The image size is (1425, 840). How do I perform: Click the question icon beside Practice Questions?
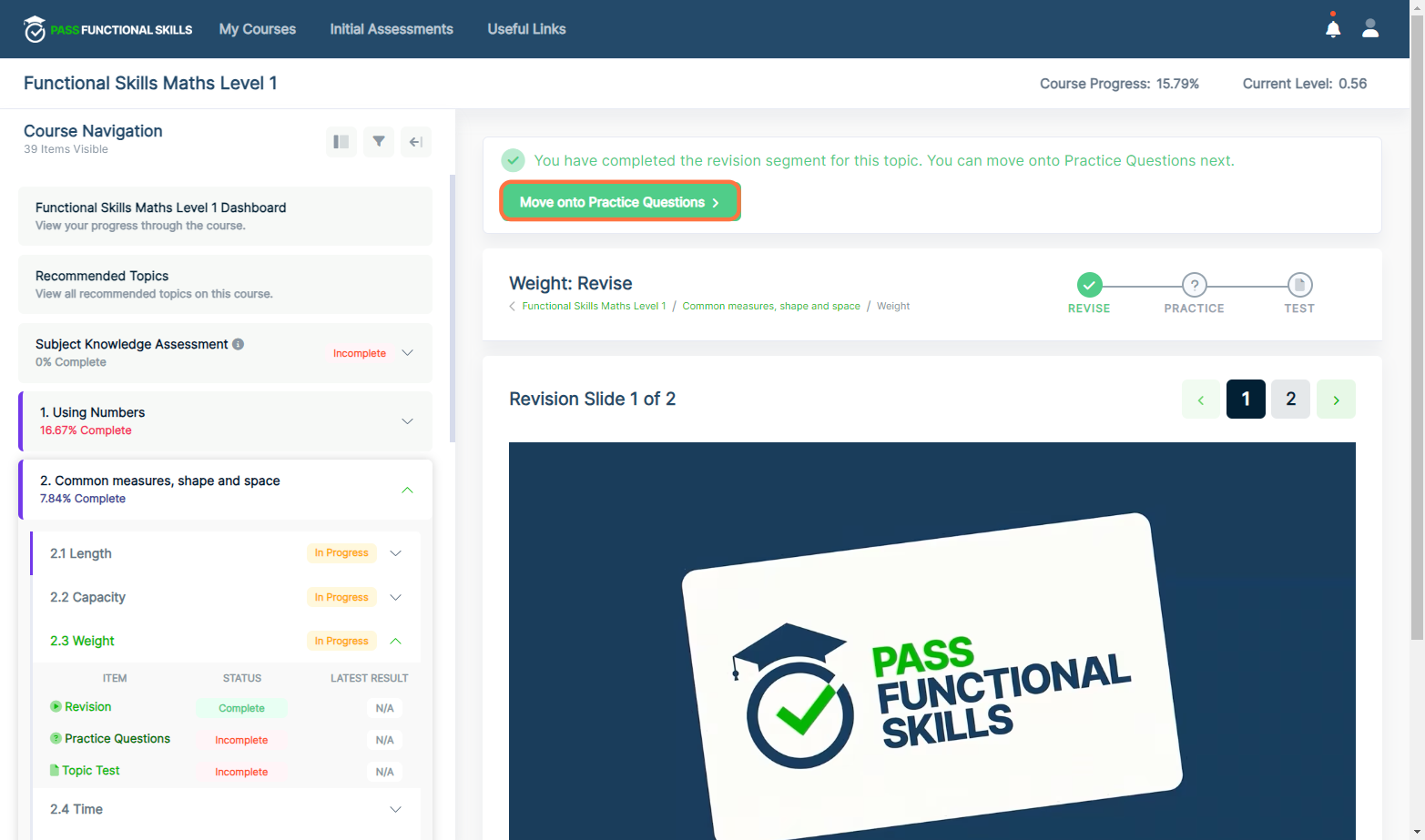(x=56, y=738)
